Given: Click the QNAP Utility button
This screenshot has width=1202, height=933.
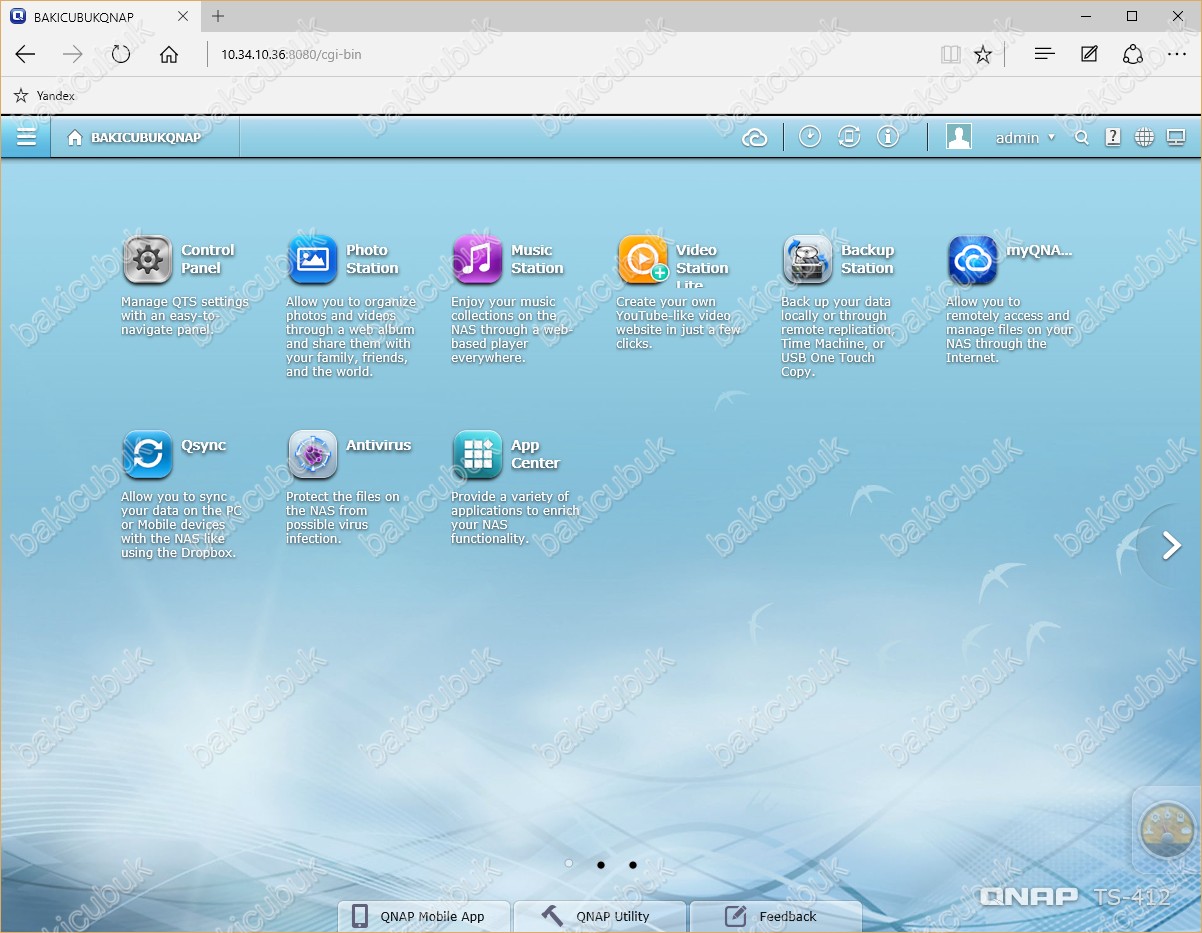Looking at the screenshot, I should coord(600,916).
